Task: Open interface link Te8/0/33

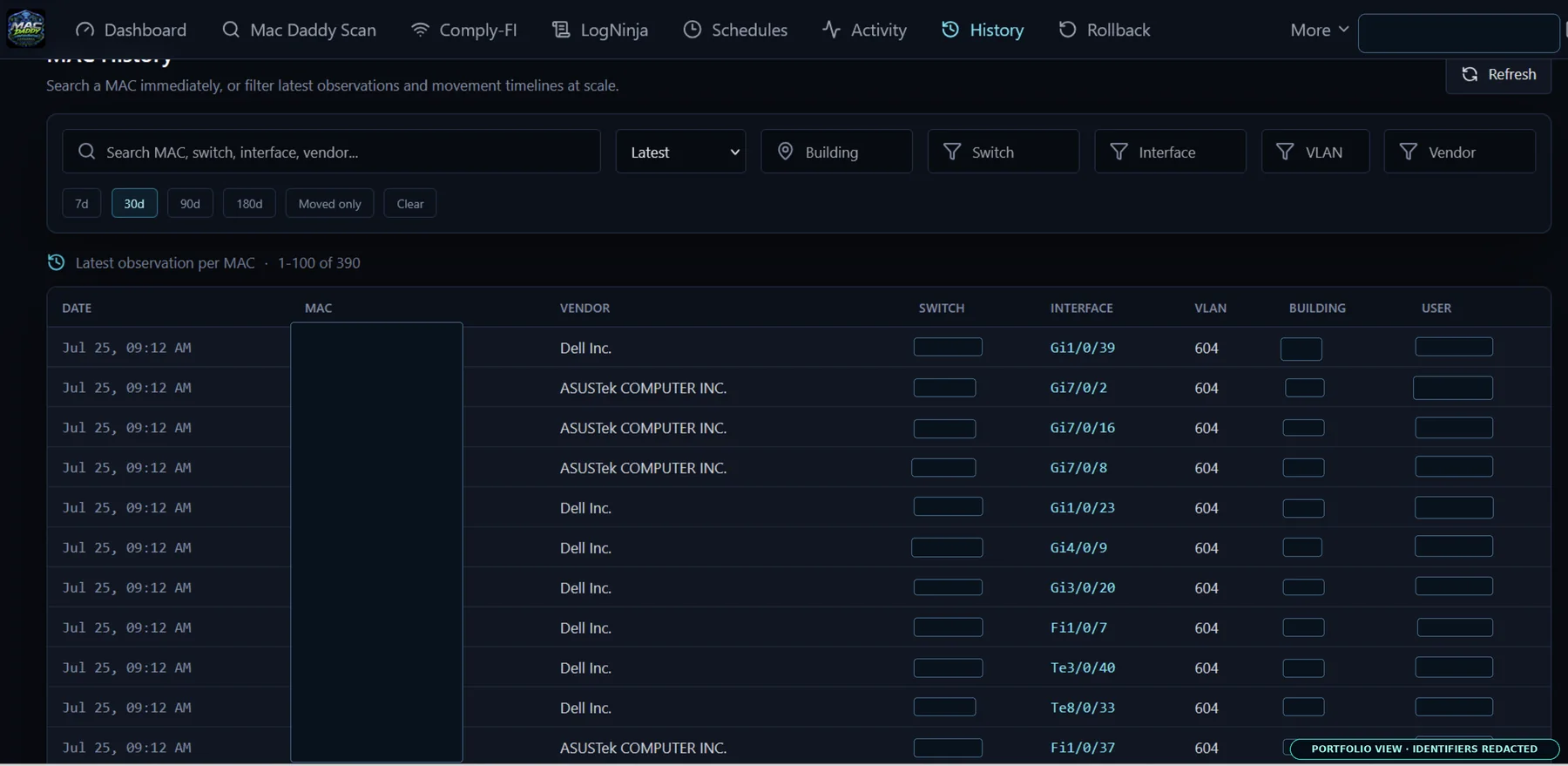Action: [x=1082, y=708]
